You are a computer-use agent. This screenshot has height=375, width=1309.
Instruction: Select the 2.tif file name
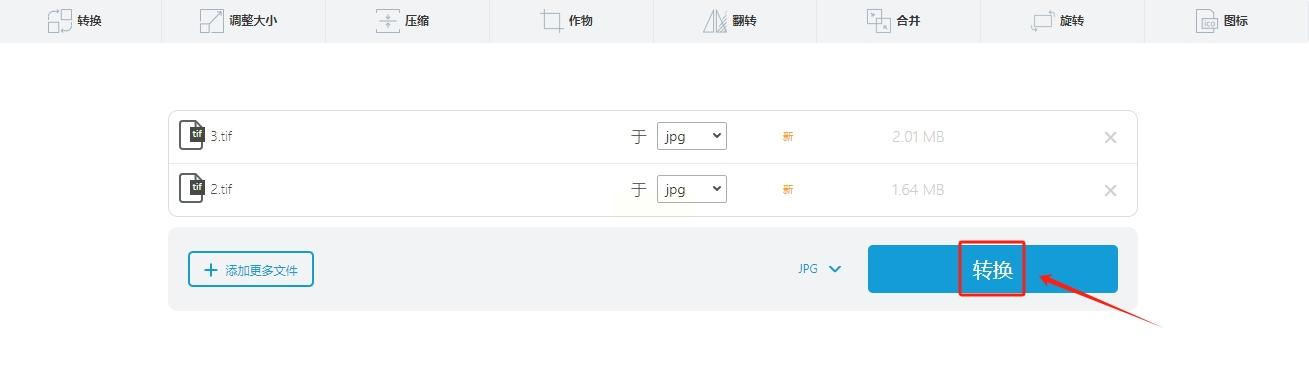(x=221, y=189)
